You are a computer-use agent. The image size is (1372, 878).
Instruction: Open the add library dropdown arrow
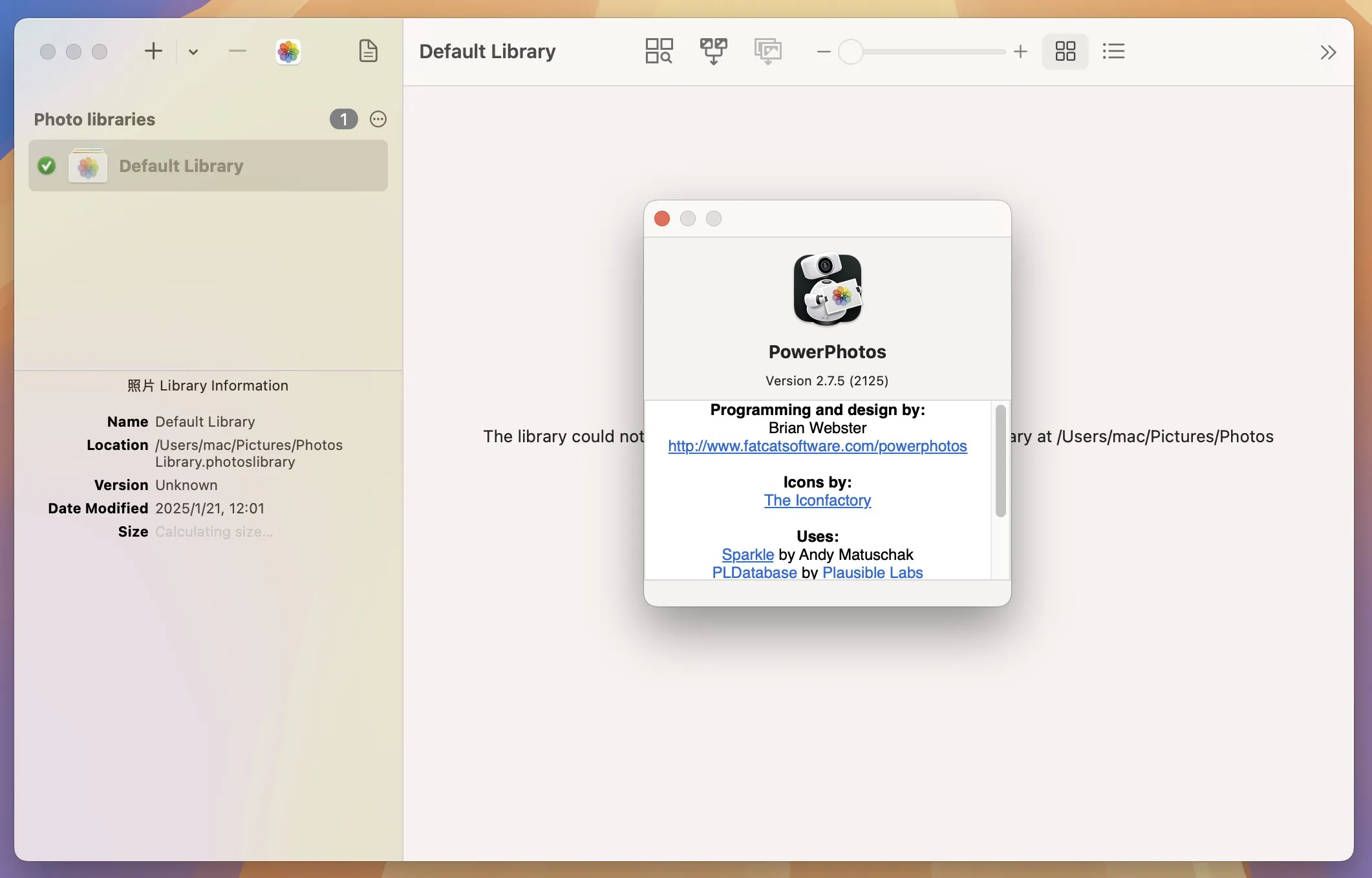click(193, 52)
